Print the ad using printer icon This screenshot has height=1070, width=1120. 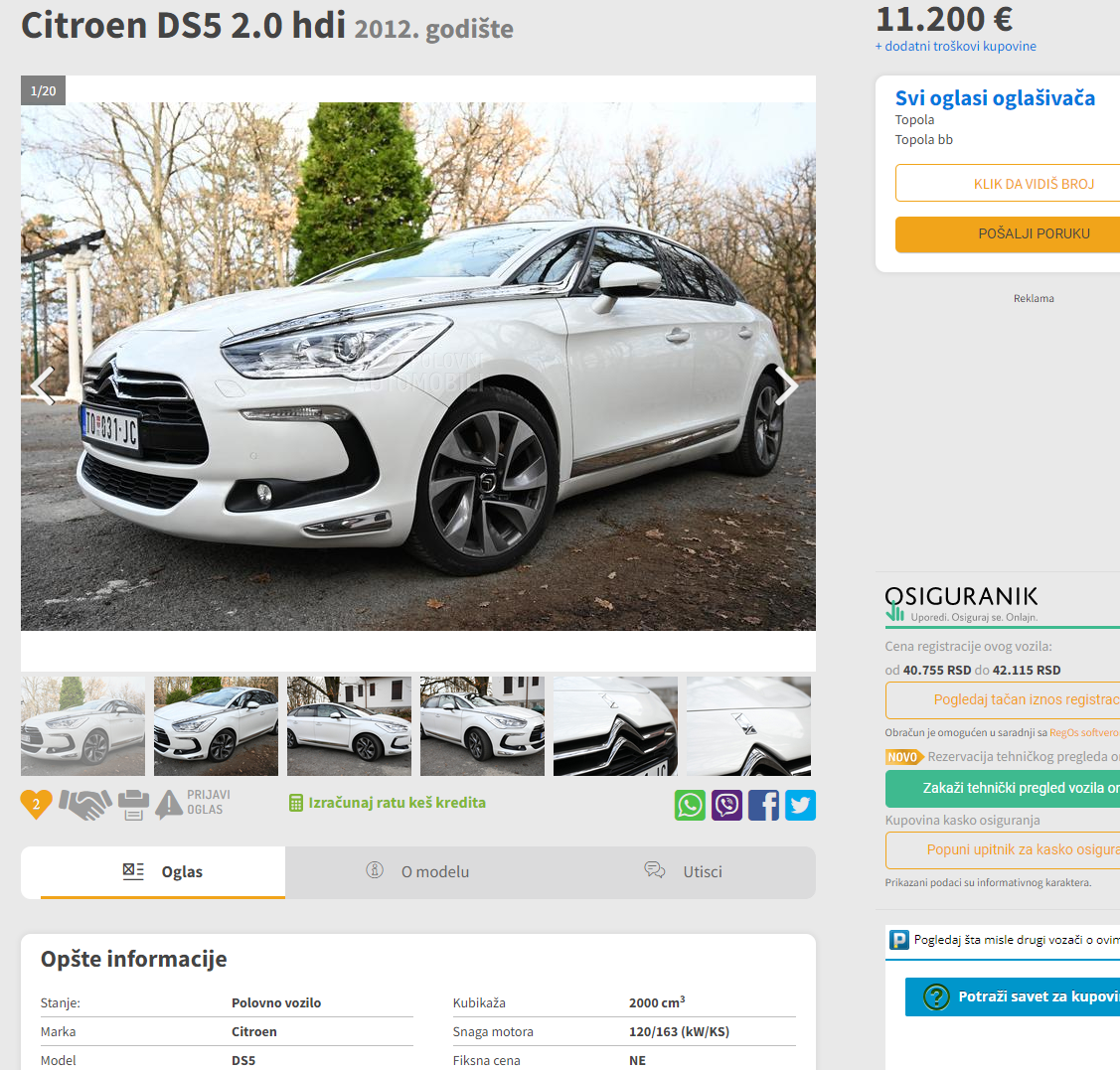(x=133, y=805)
